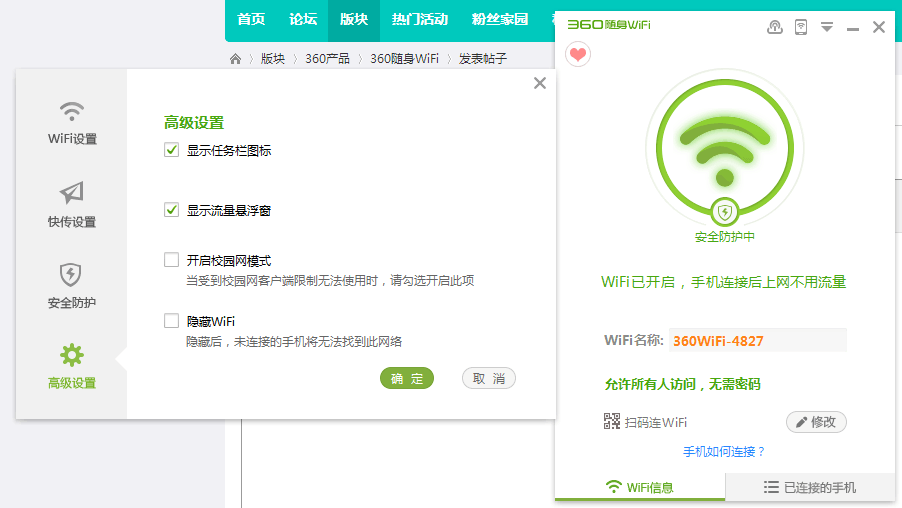The width and height of the screenshot is (902, 508).
Task: Click the 确定 button
Action: (407, 379)
